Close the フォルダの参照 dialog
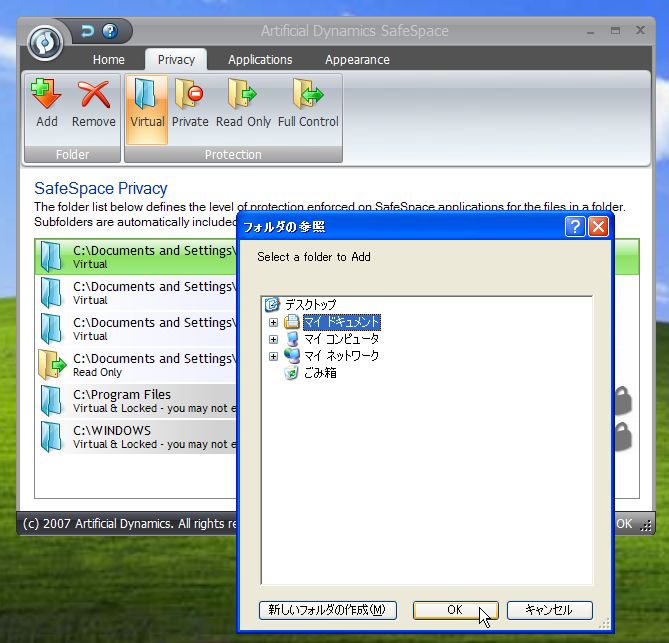 click(598, 227)
